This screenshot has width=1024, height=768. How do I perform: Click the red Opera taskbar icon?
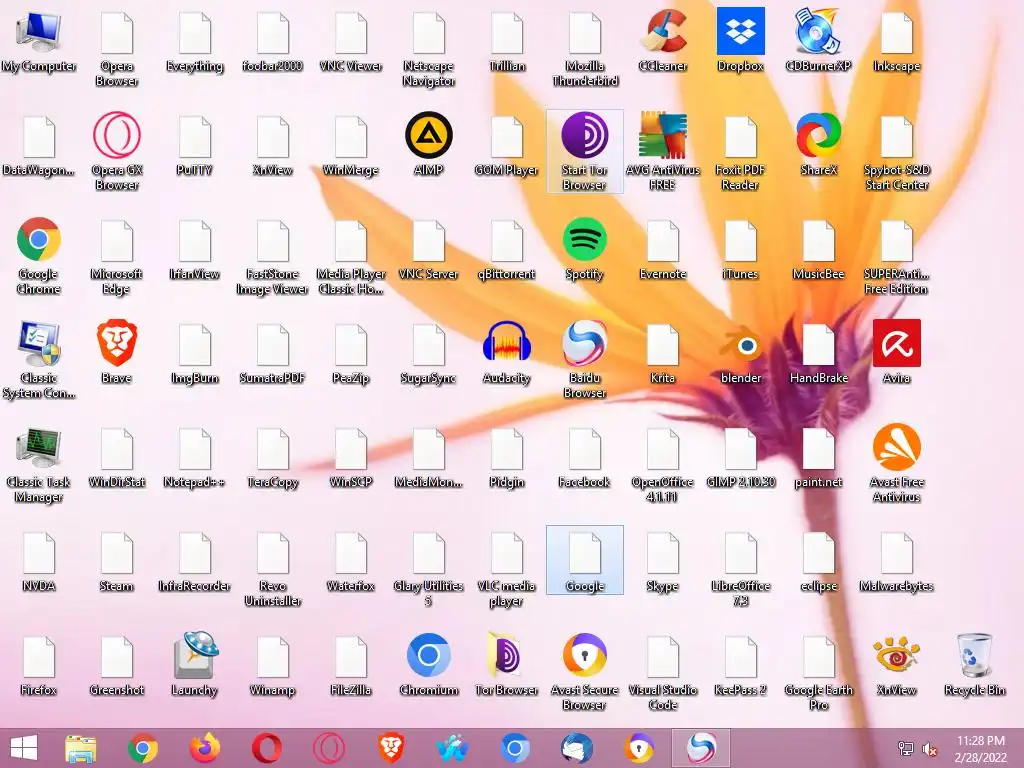pos(266,748)
